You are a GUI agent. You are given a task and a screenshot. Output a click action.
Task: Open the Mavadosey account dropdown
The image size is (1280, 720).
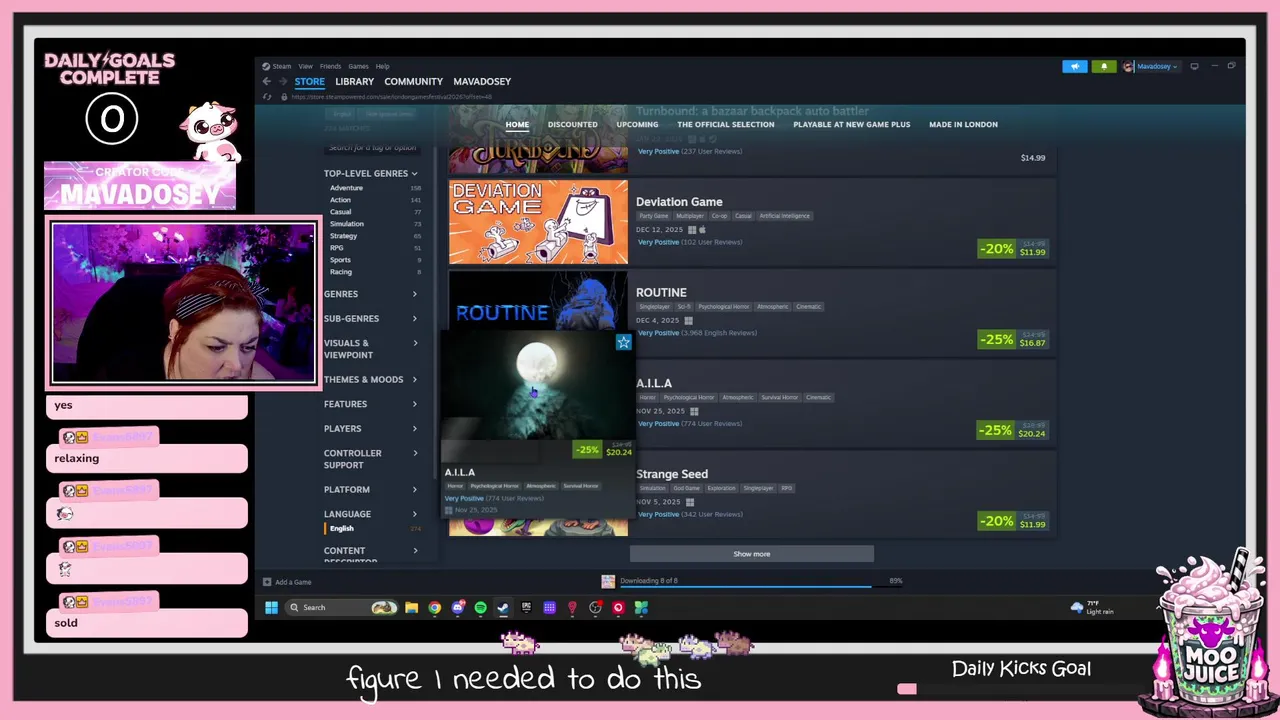pos(1157,66)
